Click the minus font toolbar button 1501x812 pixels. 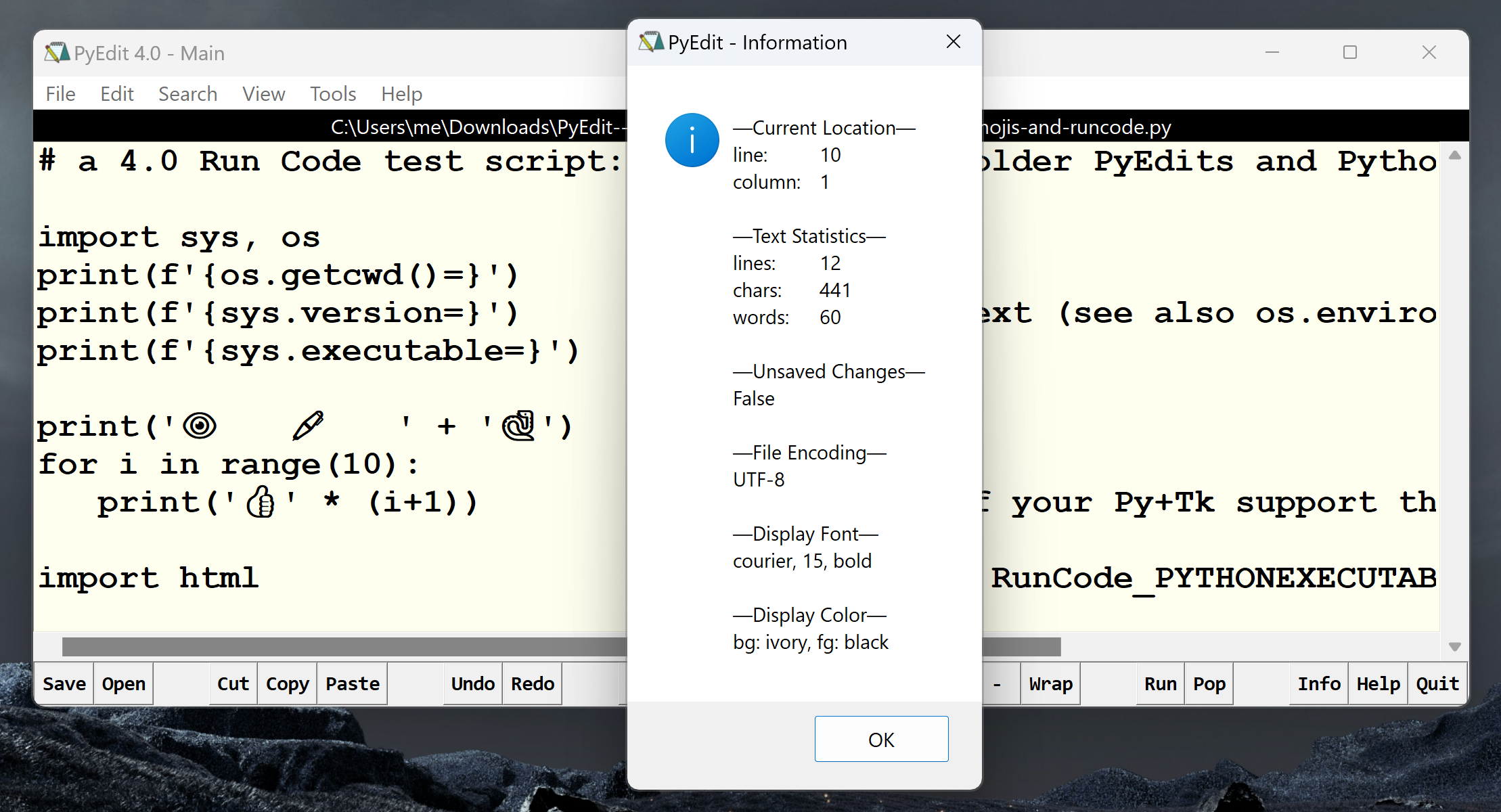tap(998, 683)
